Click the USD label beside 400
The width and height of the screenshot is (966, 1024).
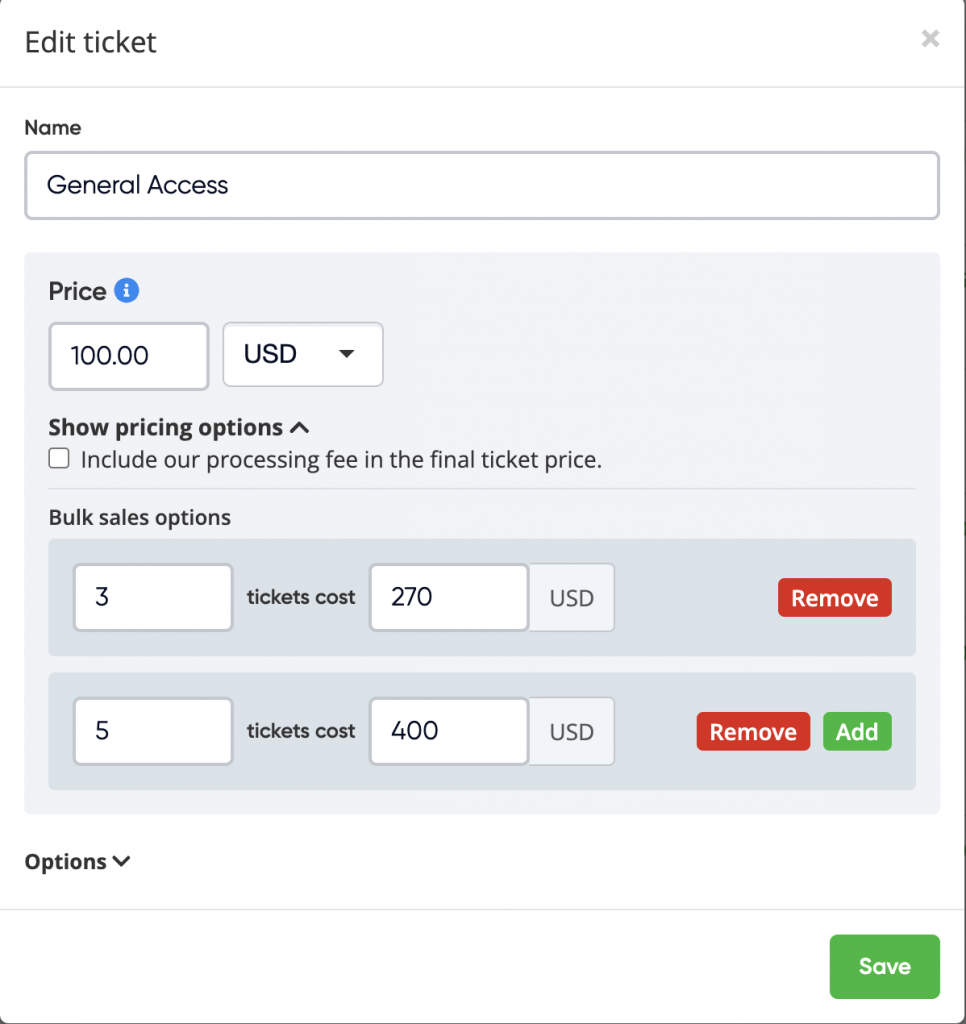[x=572, y=731]
